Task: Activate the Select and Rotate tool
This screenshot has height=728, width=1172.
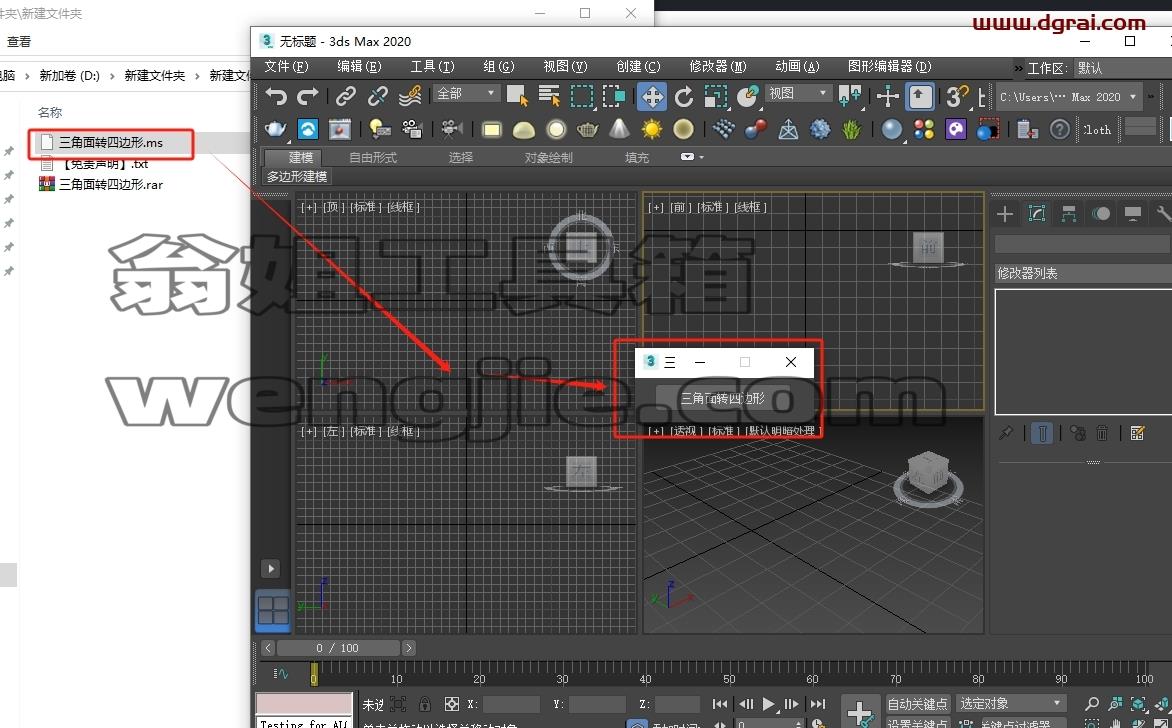Action: pos(684,96)
